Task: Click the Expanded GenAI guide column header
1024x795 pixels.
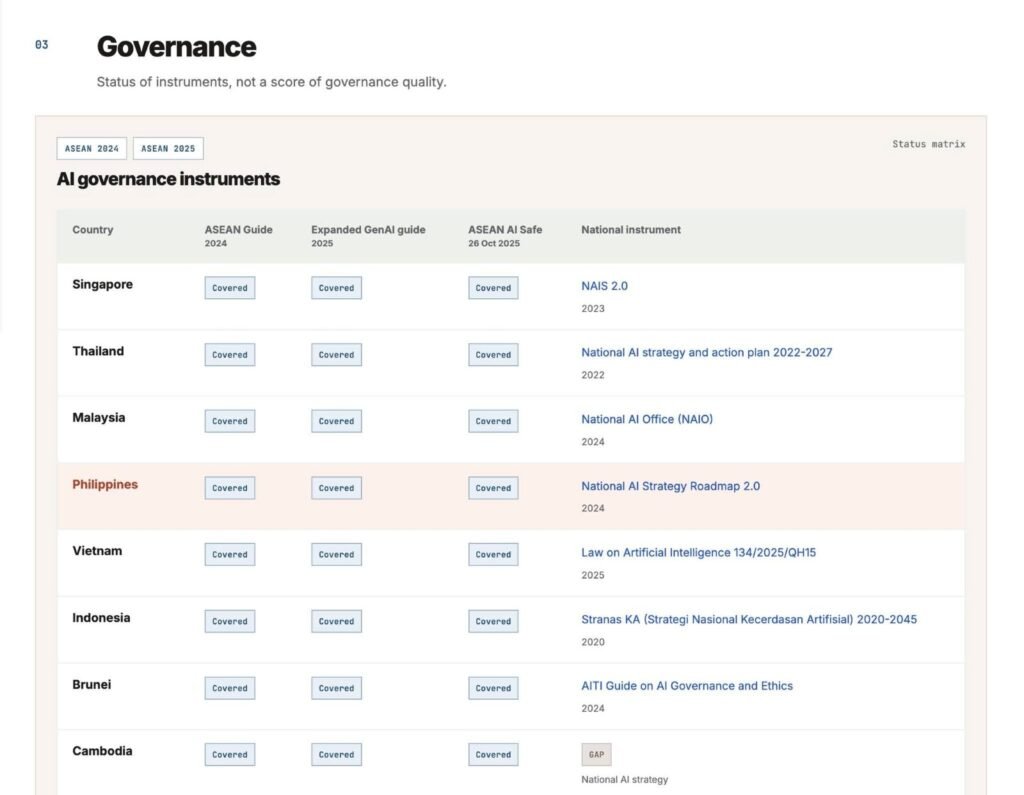Action: pyautogui.click(x=368, y=236)
